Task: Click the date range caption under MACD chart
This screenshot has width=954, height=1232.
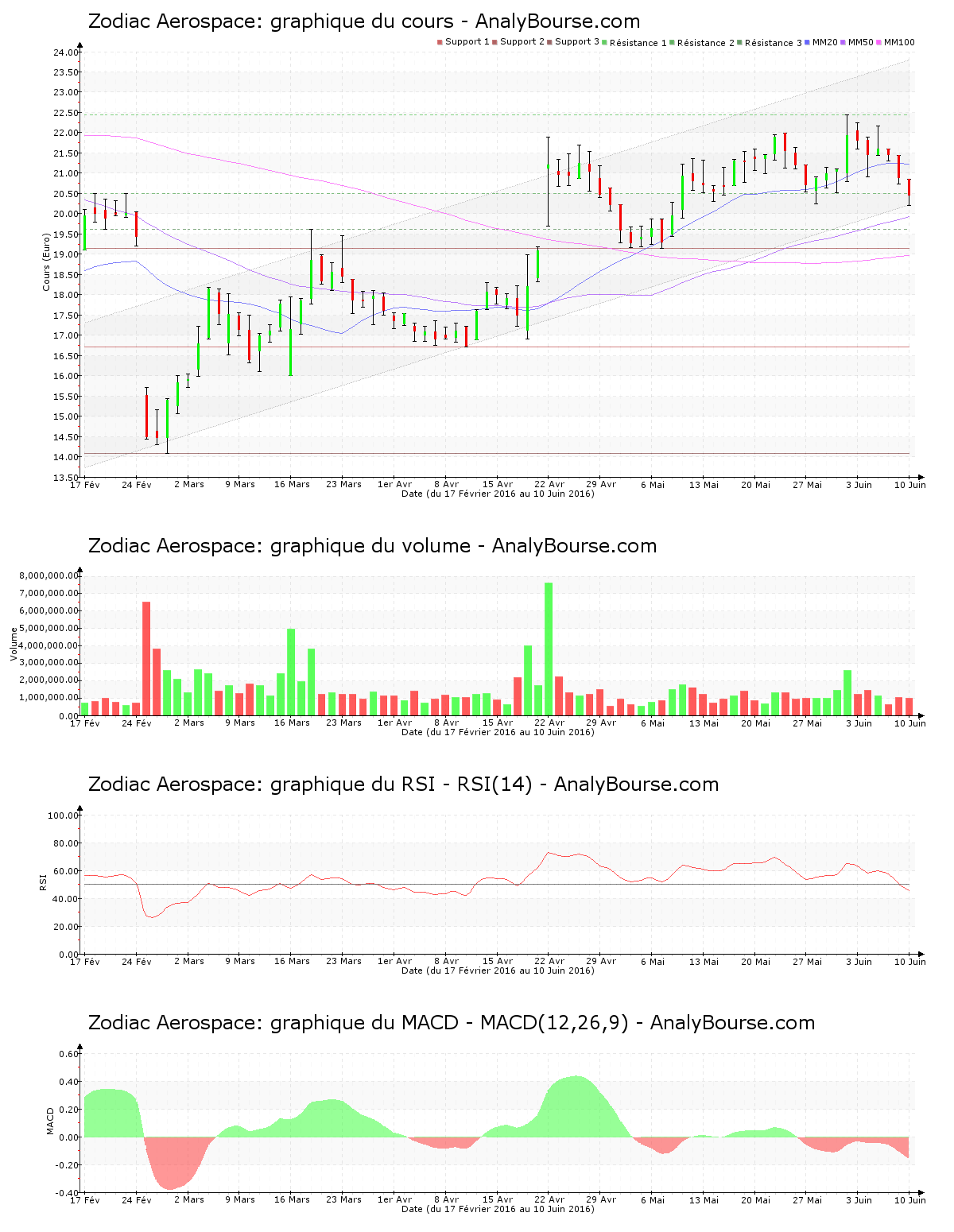Action: (498, 1209)
